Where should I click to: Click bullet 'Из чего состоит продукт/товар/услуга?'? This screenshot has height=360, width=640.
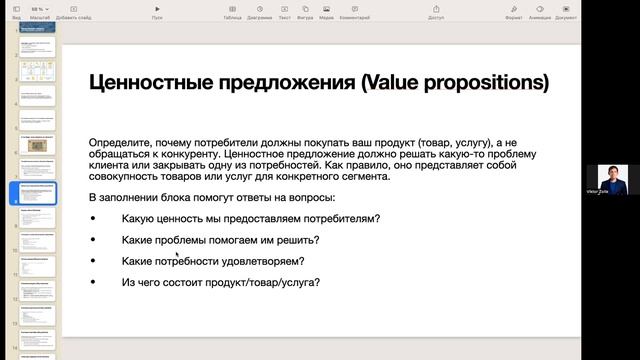pos(220,282)
